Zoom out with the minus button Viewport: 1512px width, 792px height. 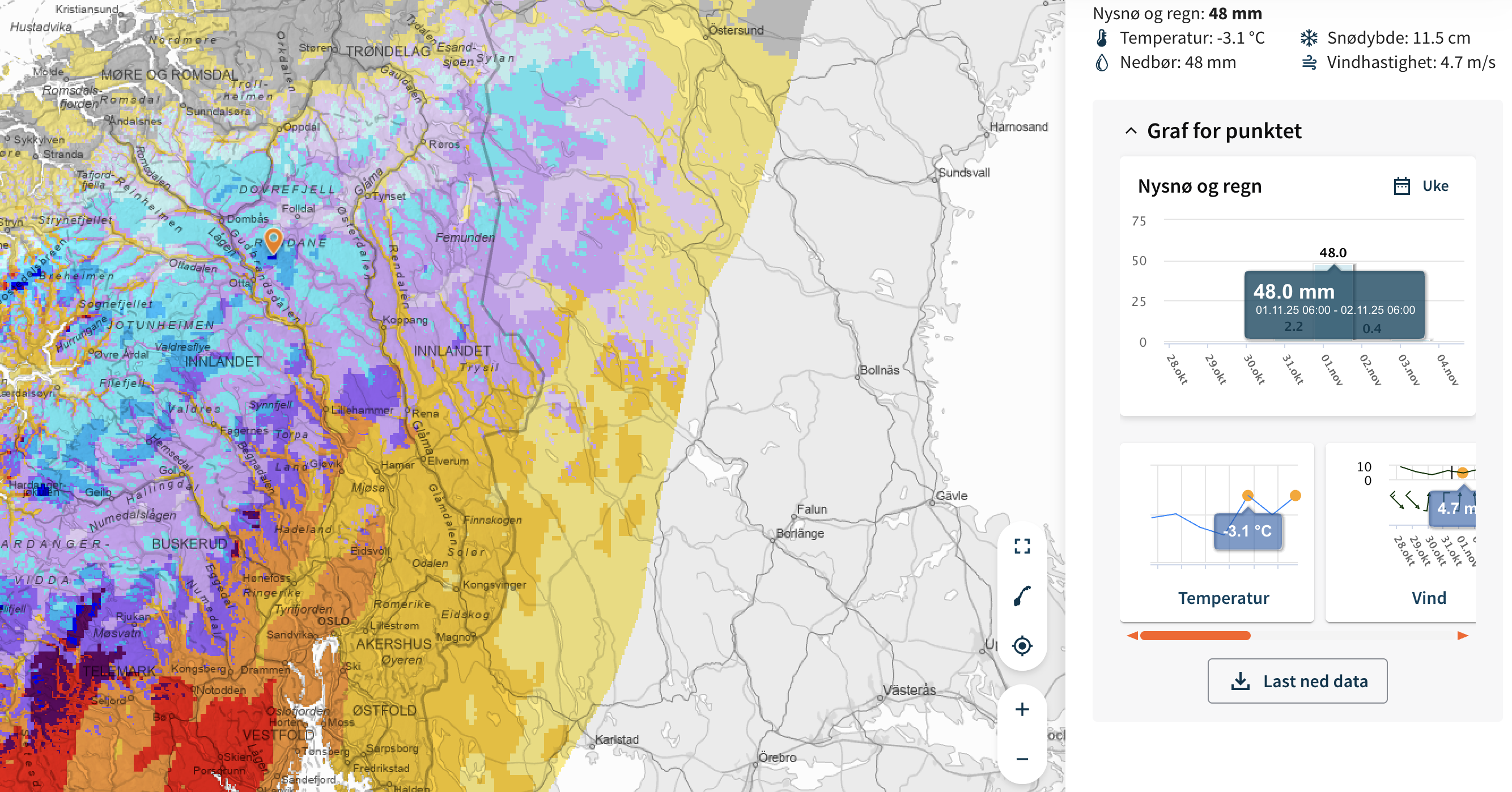click(1022, 759)
